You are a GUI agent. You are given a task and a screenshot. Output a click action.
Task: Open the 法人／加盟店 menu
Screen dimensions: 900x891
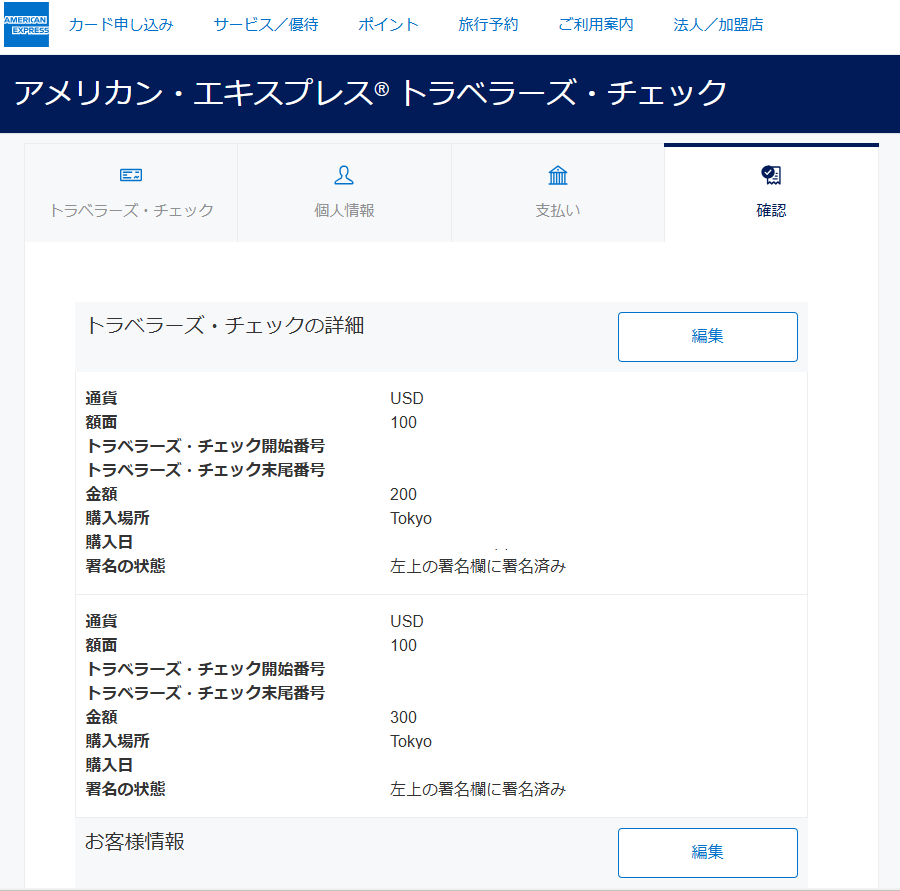click(718, 25)
